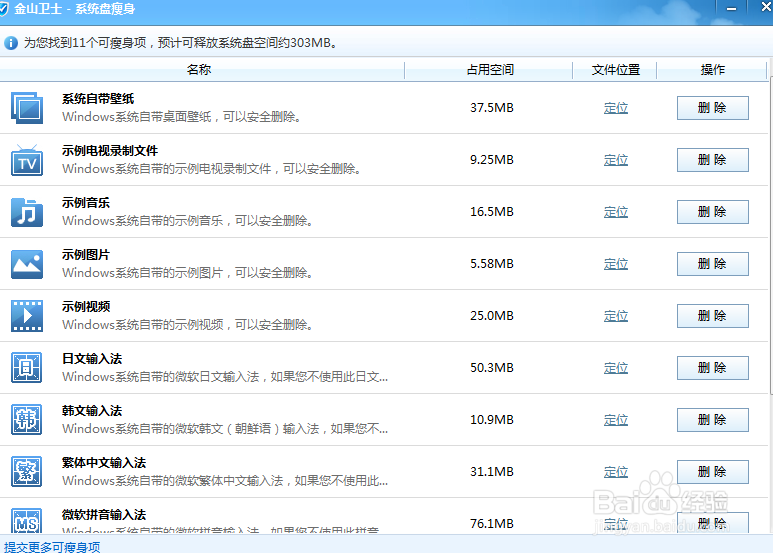773x553 pixels.
Task: Click the 303MB summary notice text
Action: [180, 43]
